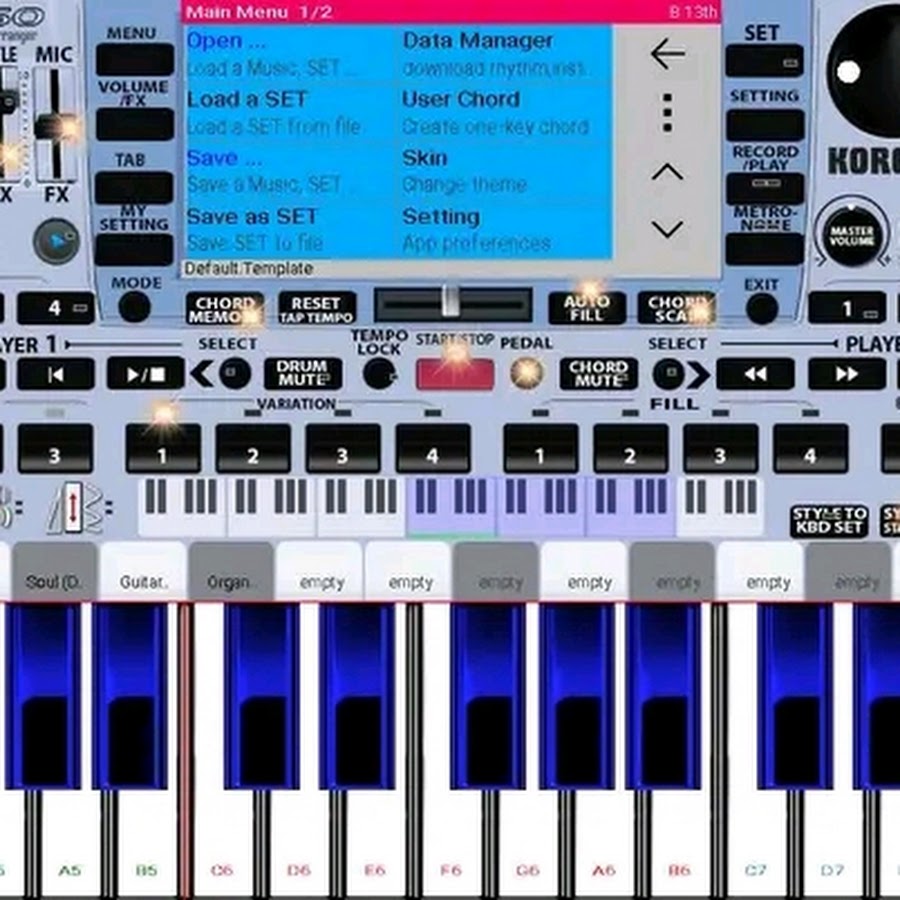900x900 pixels.
Task: Toggle CHORD MEMORY
Action: coord(224,309)
